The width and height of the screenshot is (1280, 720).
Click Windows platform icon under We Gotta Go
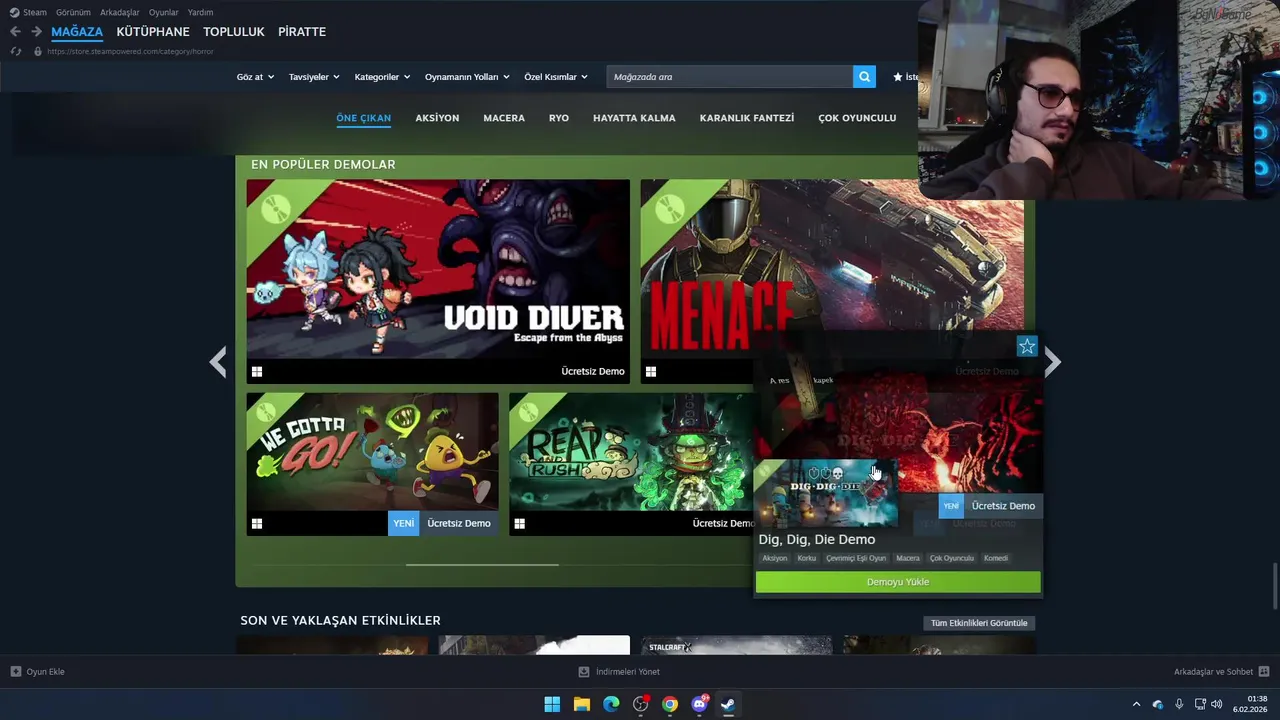257,524
